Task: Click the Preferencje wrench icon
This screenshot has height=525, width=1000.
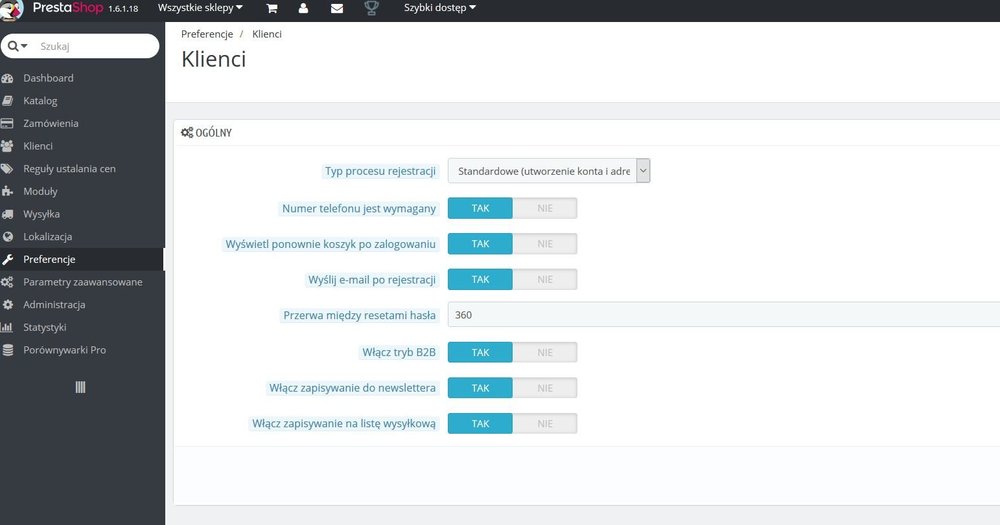Action: coord(8,260)
